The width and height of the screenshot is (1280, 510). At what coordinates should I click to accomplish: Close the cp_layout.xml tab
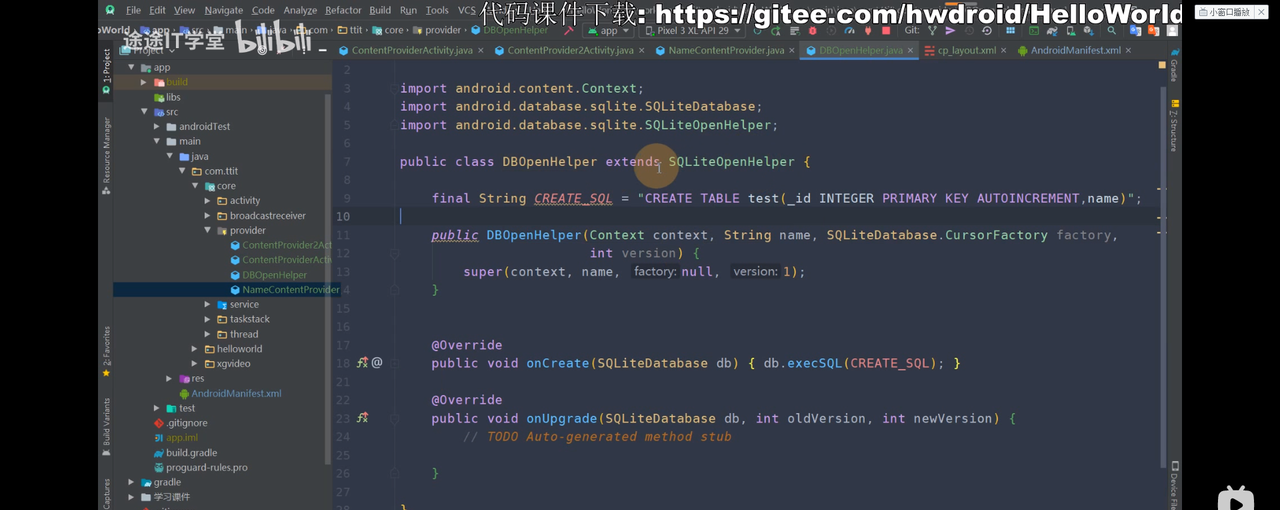(1005, 50)
